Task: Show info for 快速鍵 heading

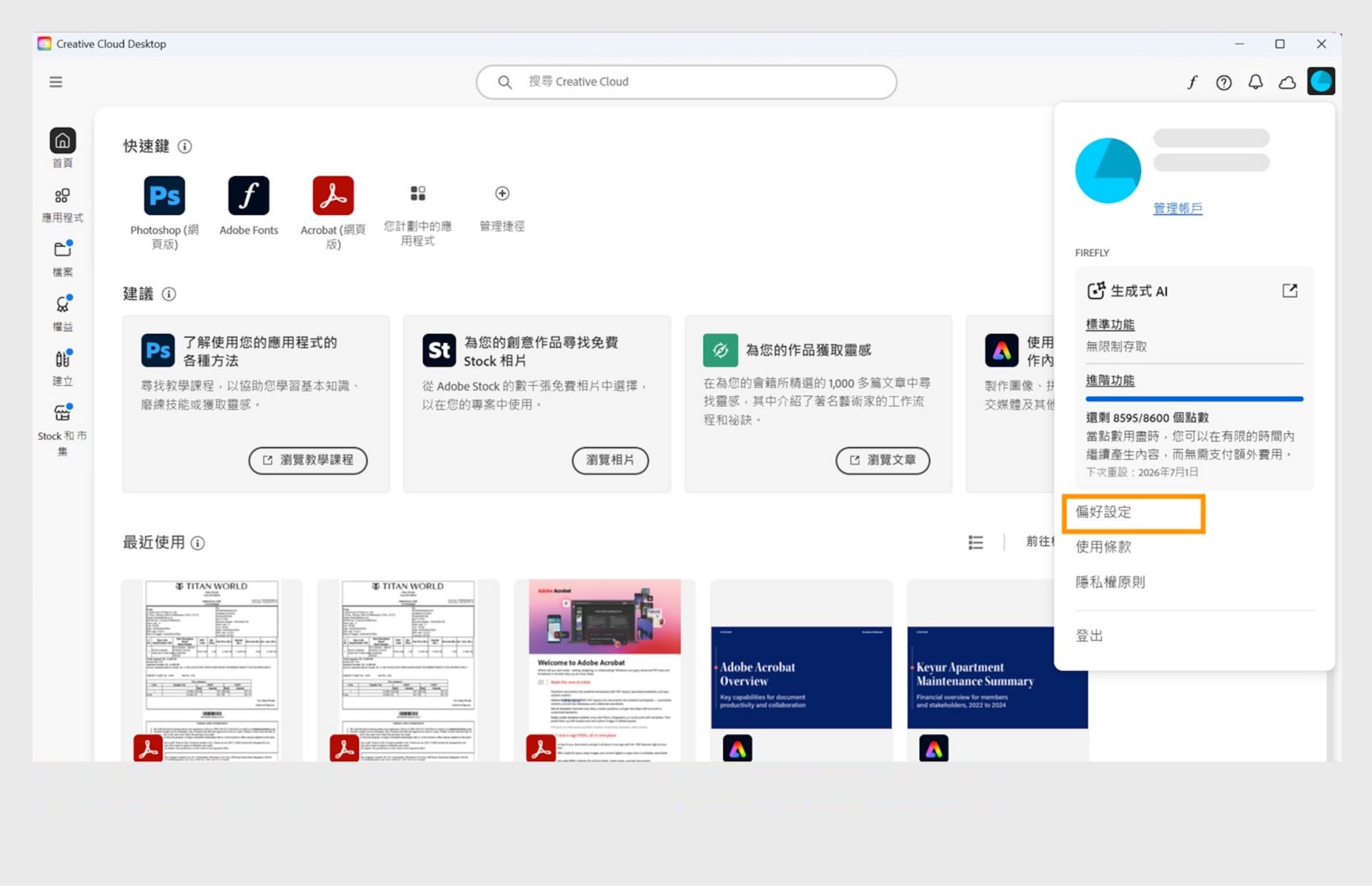Action: [185, 146]
